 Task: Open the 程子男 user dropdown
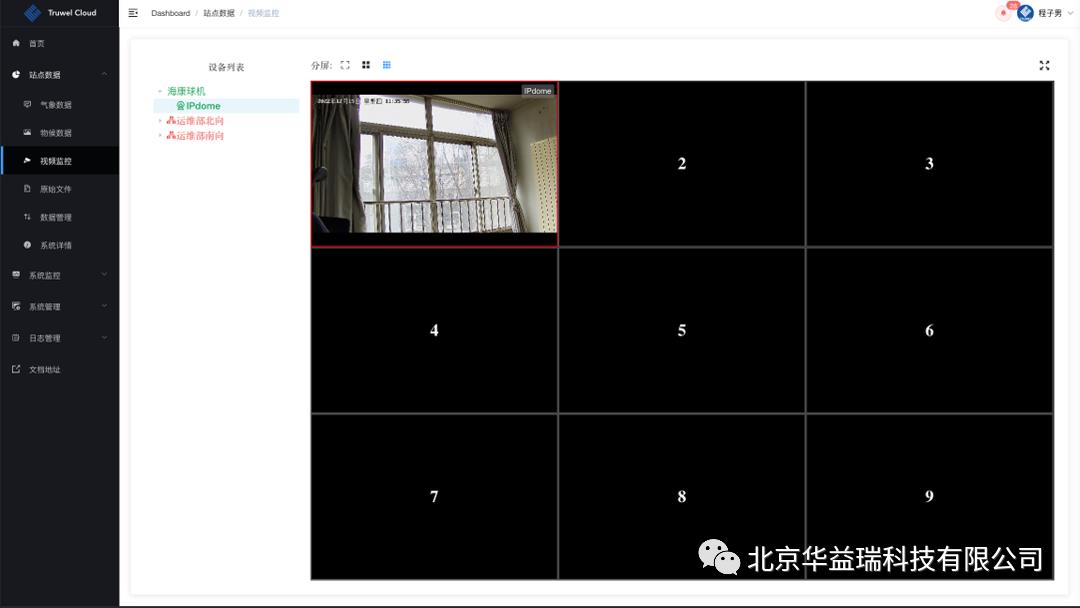click(1050, 13)
